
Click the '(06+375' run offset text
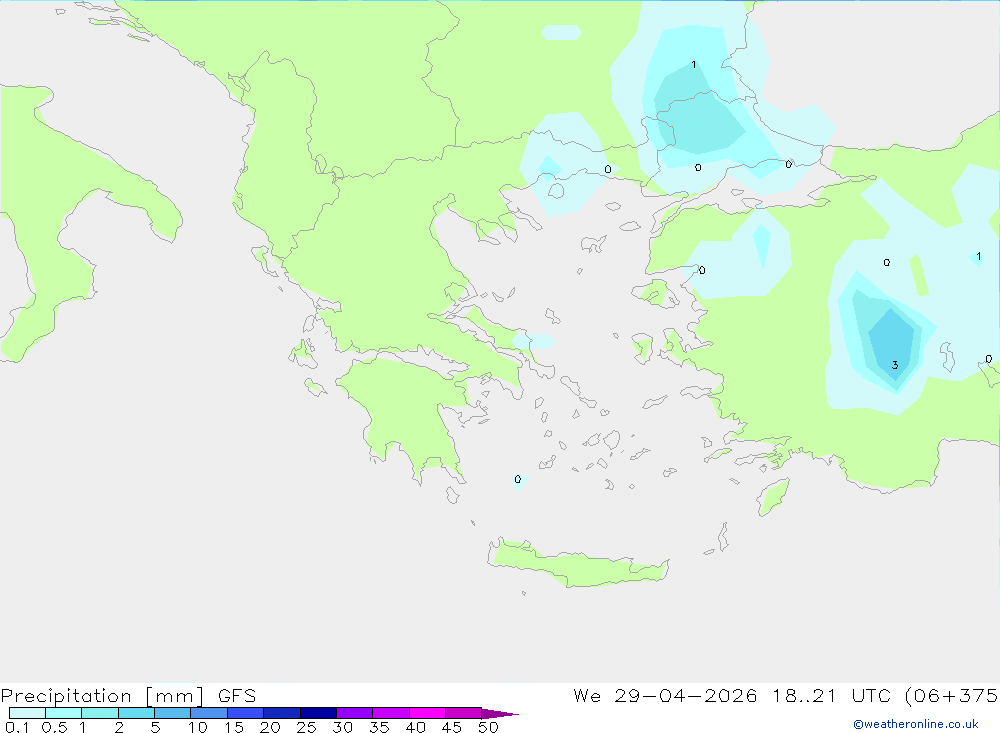pyautogui.click(x=952, y=696)
